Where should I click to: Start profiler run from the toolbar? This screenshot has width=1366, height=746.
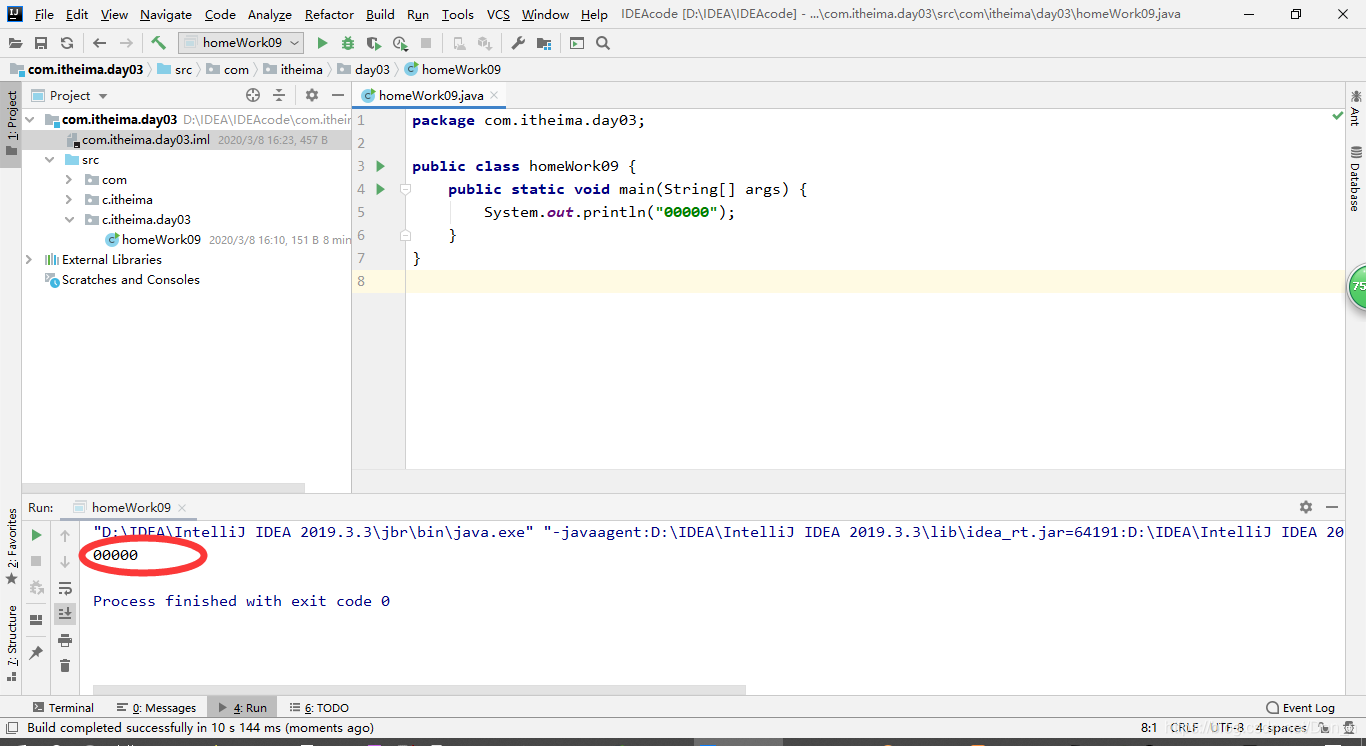[x=400, y=43]
